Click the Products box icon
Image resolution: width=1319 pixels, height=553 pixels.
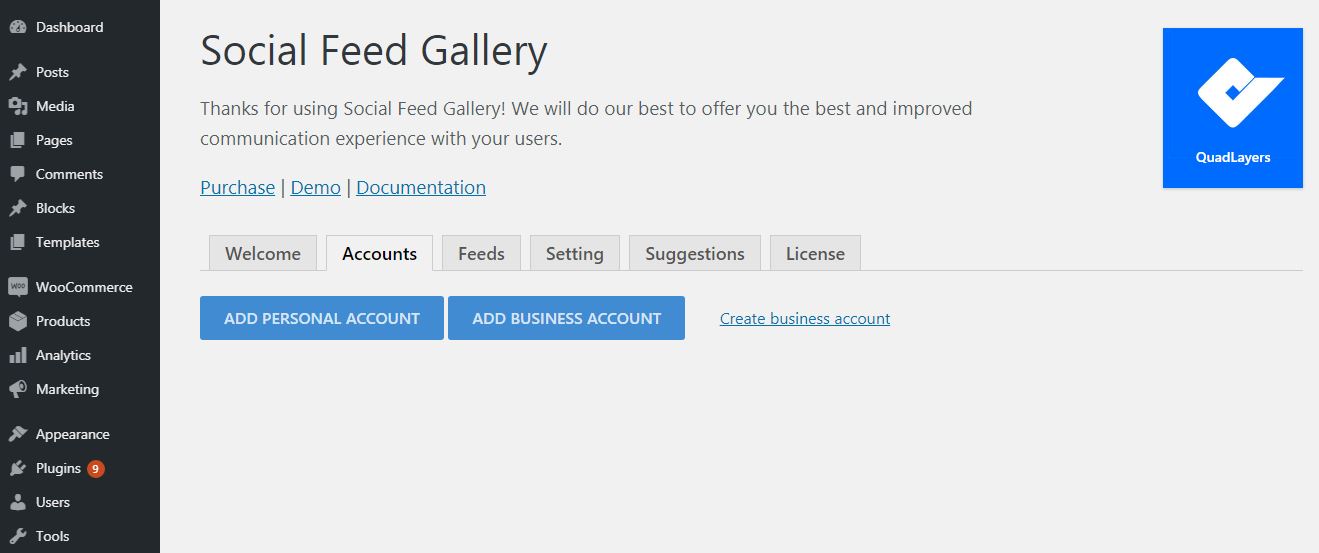pos(17,321)
